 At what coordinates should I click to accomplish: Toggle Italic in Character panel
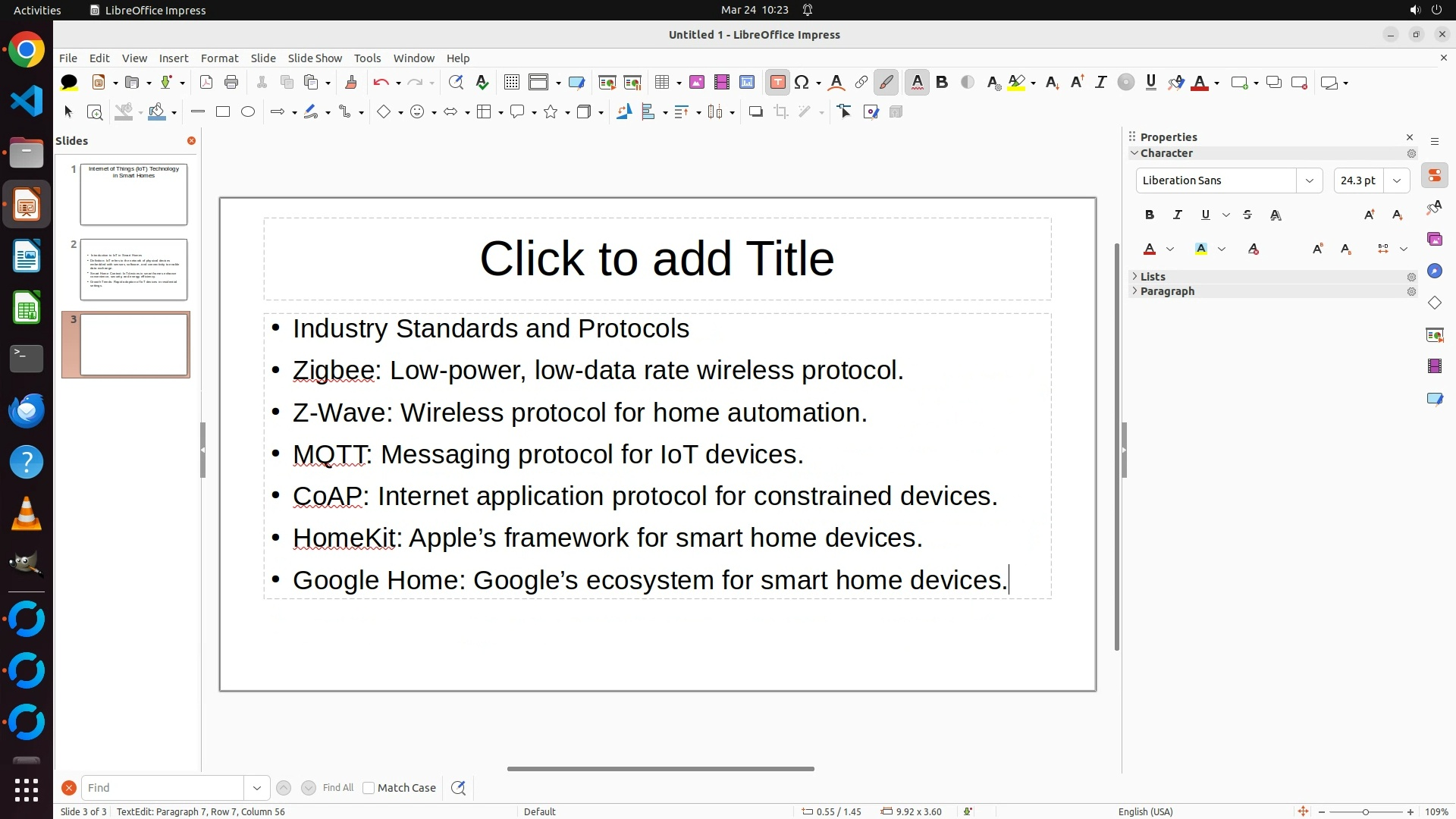coord(1178,215)
